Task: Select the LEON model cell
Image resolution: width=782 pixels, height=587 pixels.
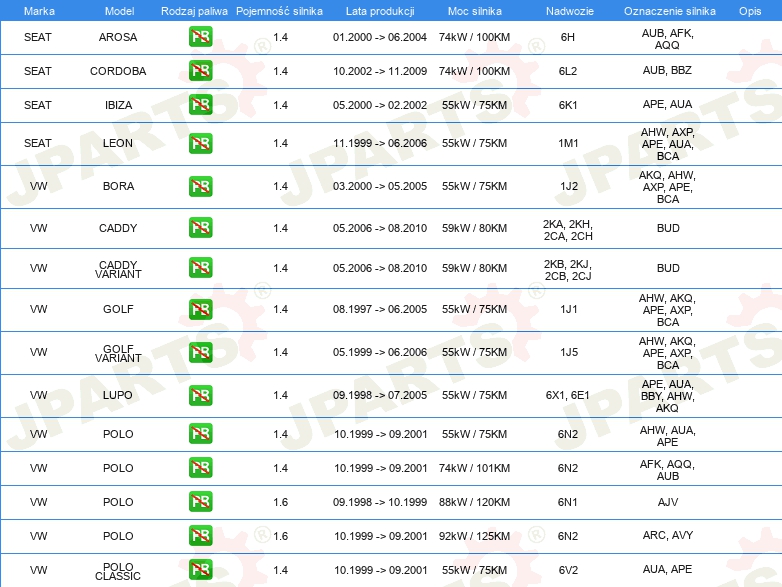Action: click(x=118, y=143)
